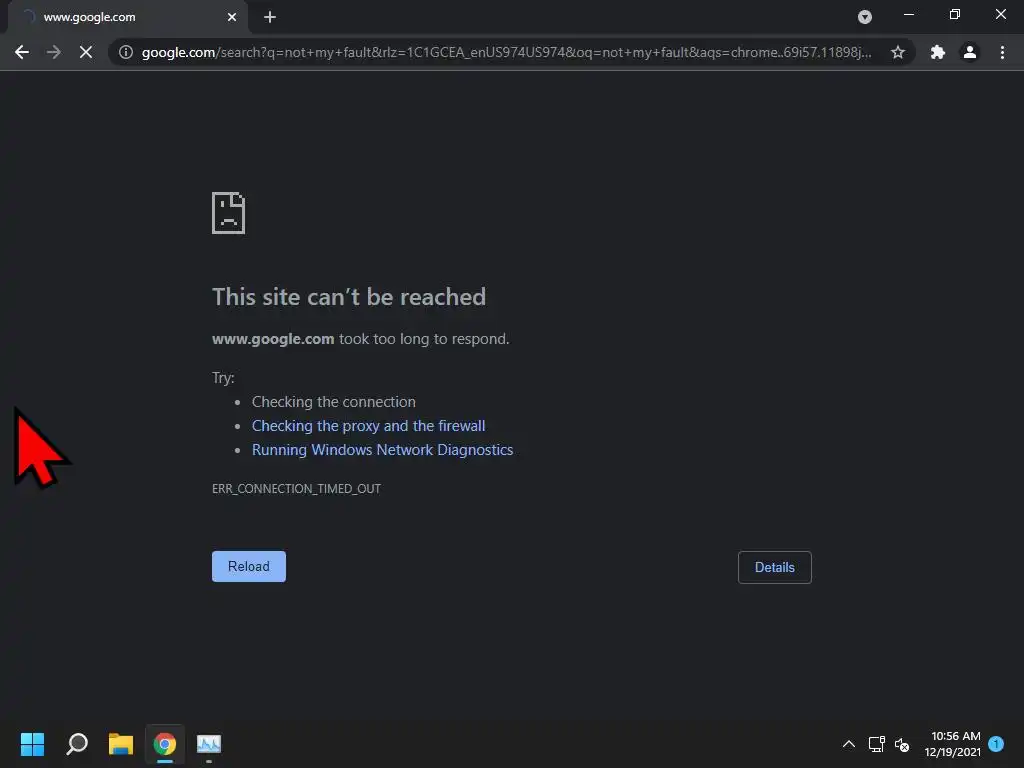View site information icon in address bar
This screenshot has height=768, width=1024.
pyautogui.click(x=126, y=52)
